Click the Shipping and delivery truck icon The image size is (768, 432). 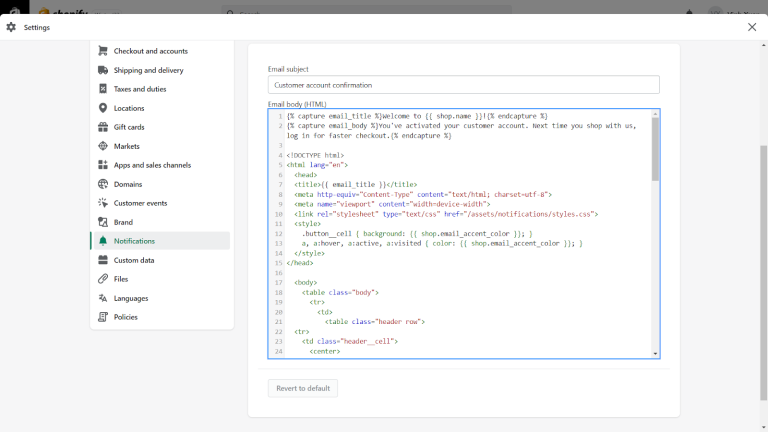pos(103,70)
